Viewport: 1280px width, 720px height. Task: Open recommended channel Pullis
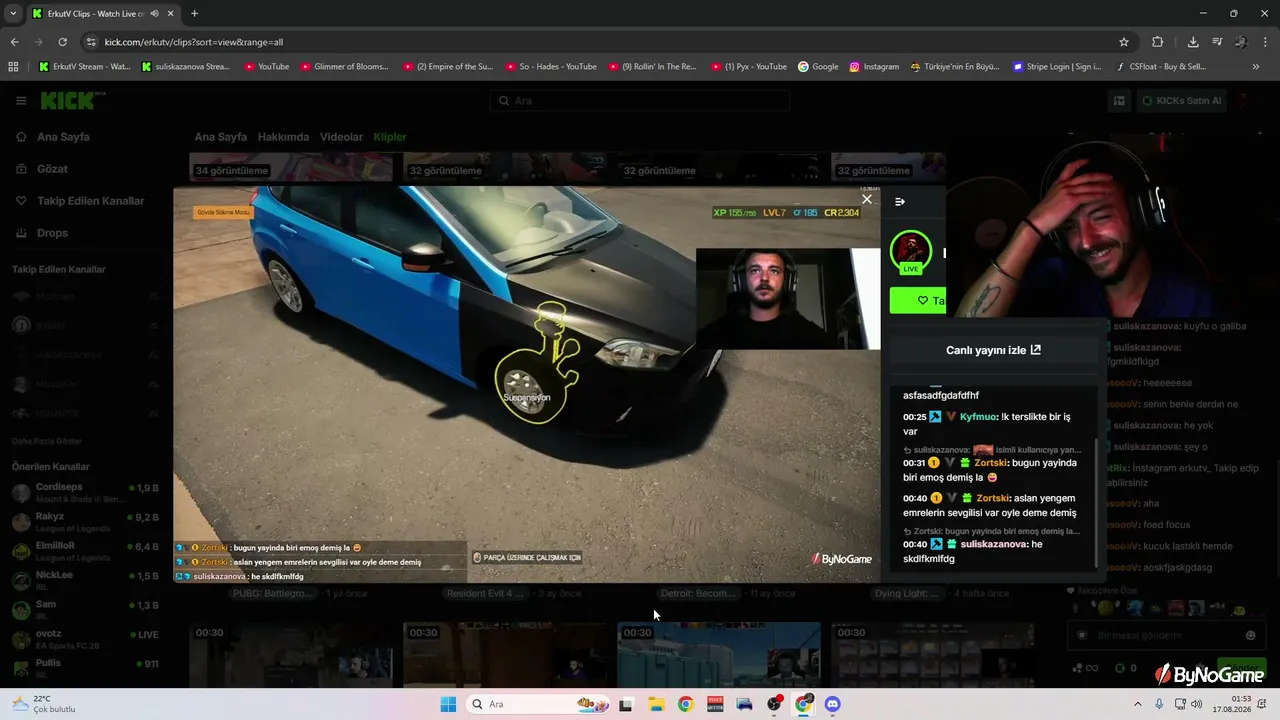click(x=85, y=666)
